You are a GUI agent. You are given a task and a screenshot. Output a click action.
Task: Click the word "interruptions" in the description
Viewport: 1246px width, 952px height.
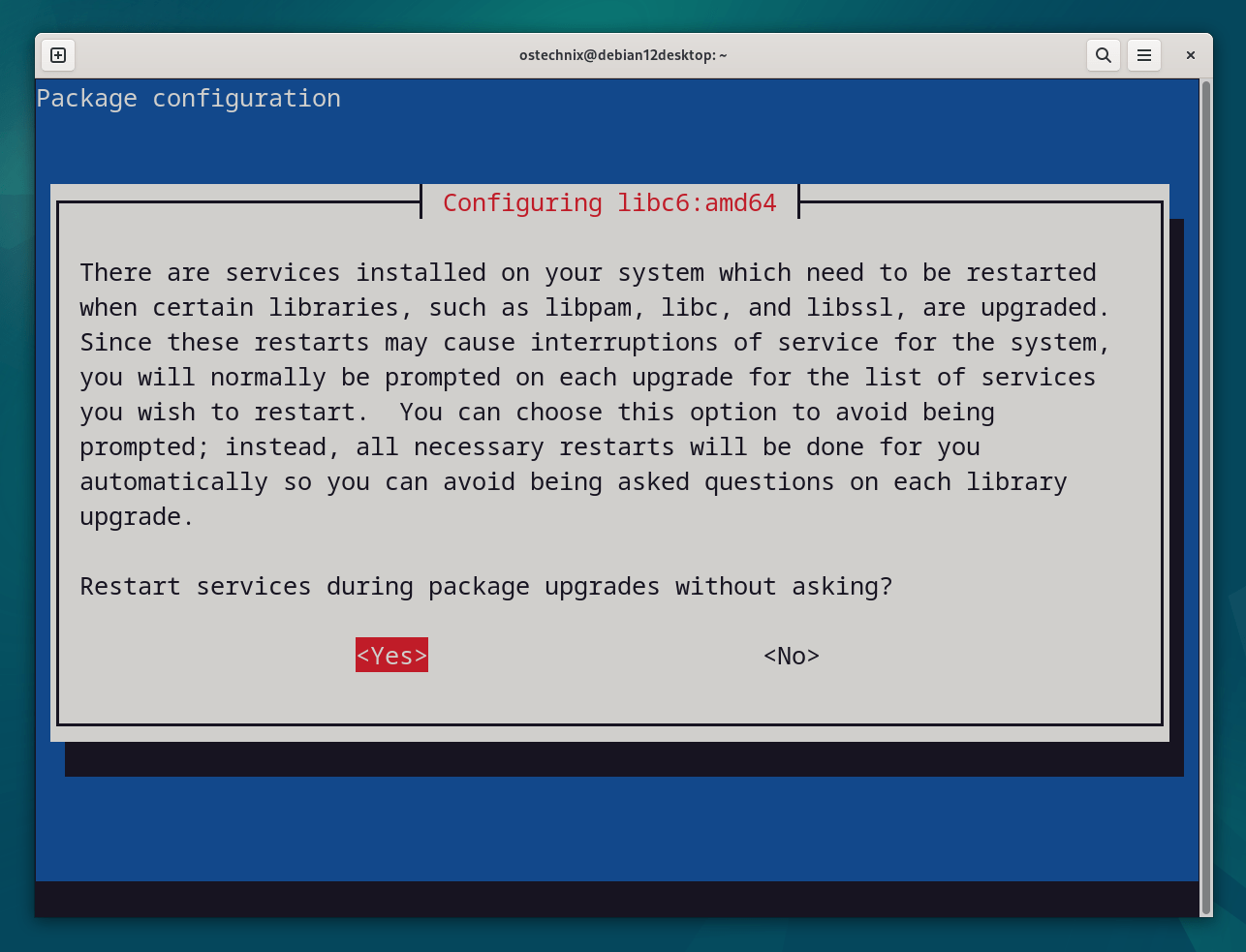click(x=624, y=343)
